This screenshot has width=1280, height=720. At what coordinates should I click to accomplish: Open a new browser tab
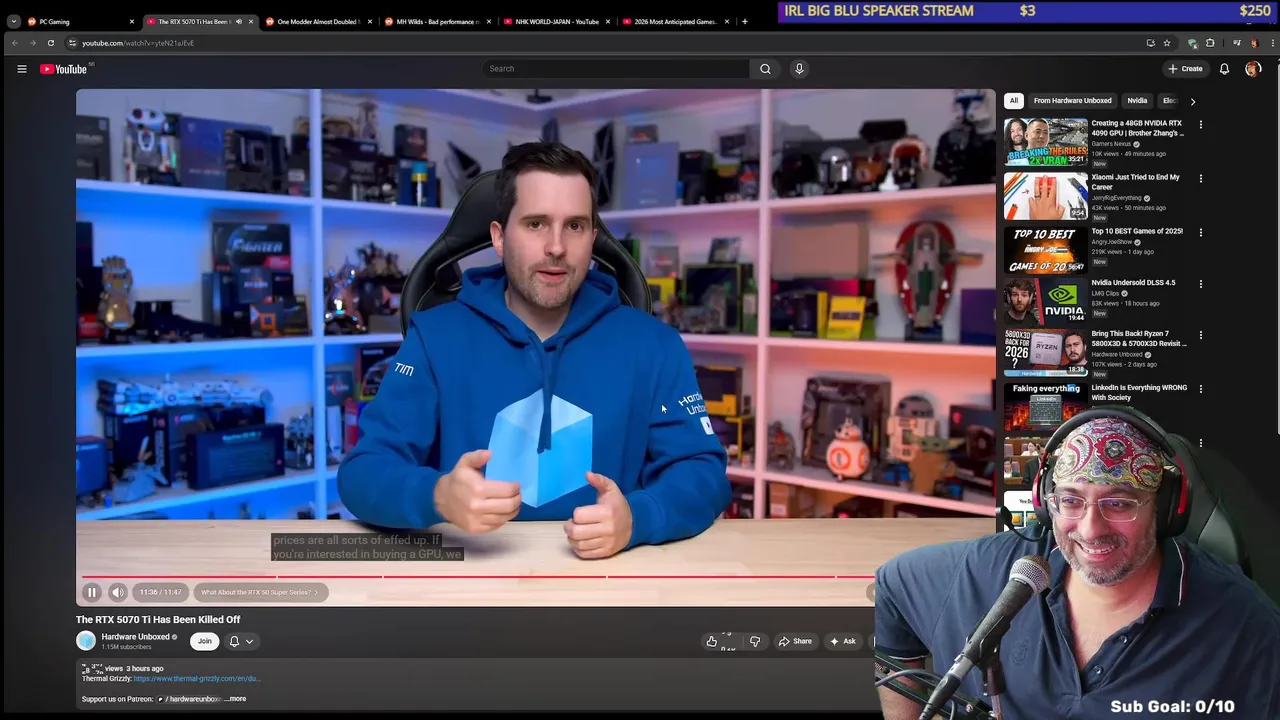click(x=744, y=21)
